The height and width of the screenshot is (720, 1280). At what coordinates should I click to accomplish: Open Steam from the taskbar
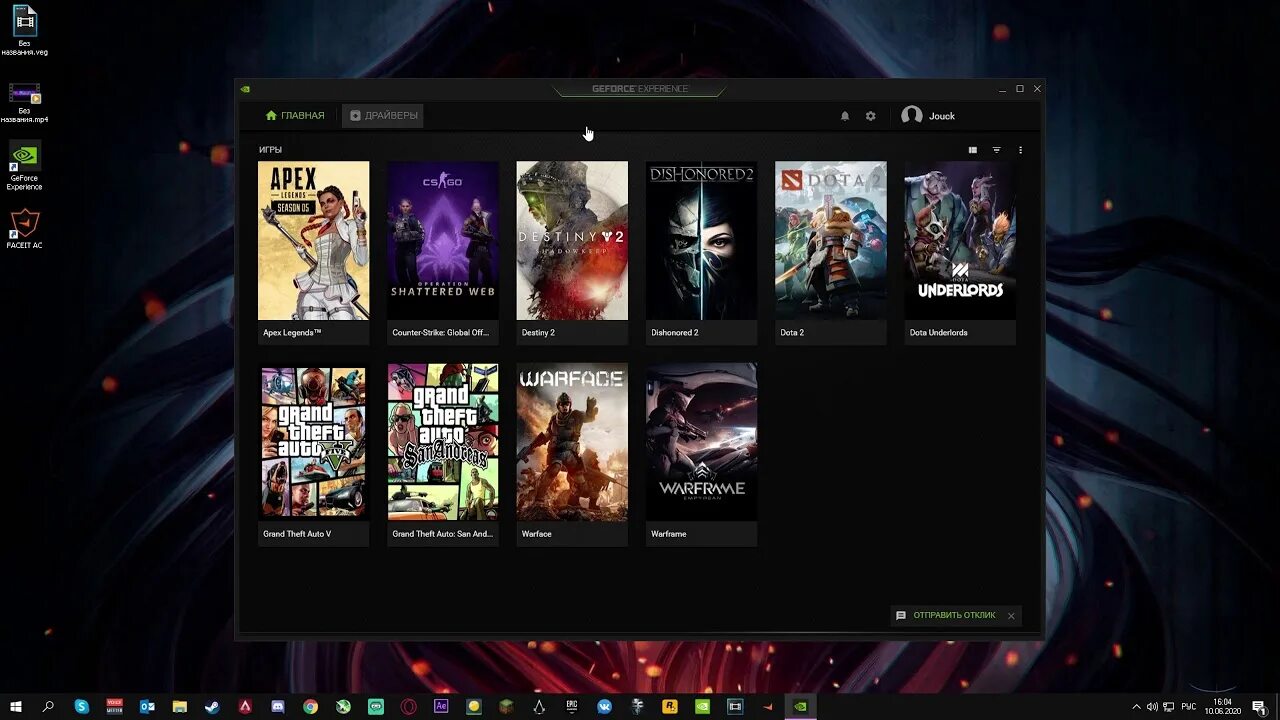click(x=212, y=706)
